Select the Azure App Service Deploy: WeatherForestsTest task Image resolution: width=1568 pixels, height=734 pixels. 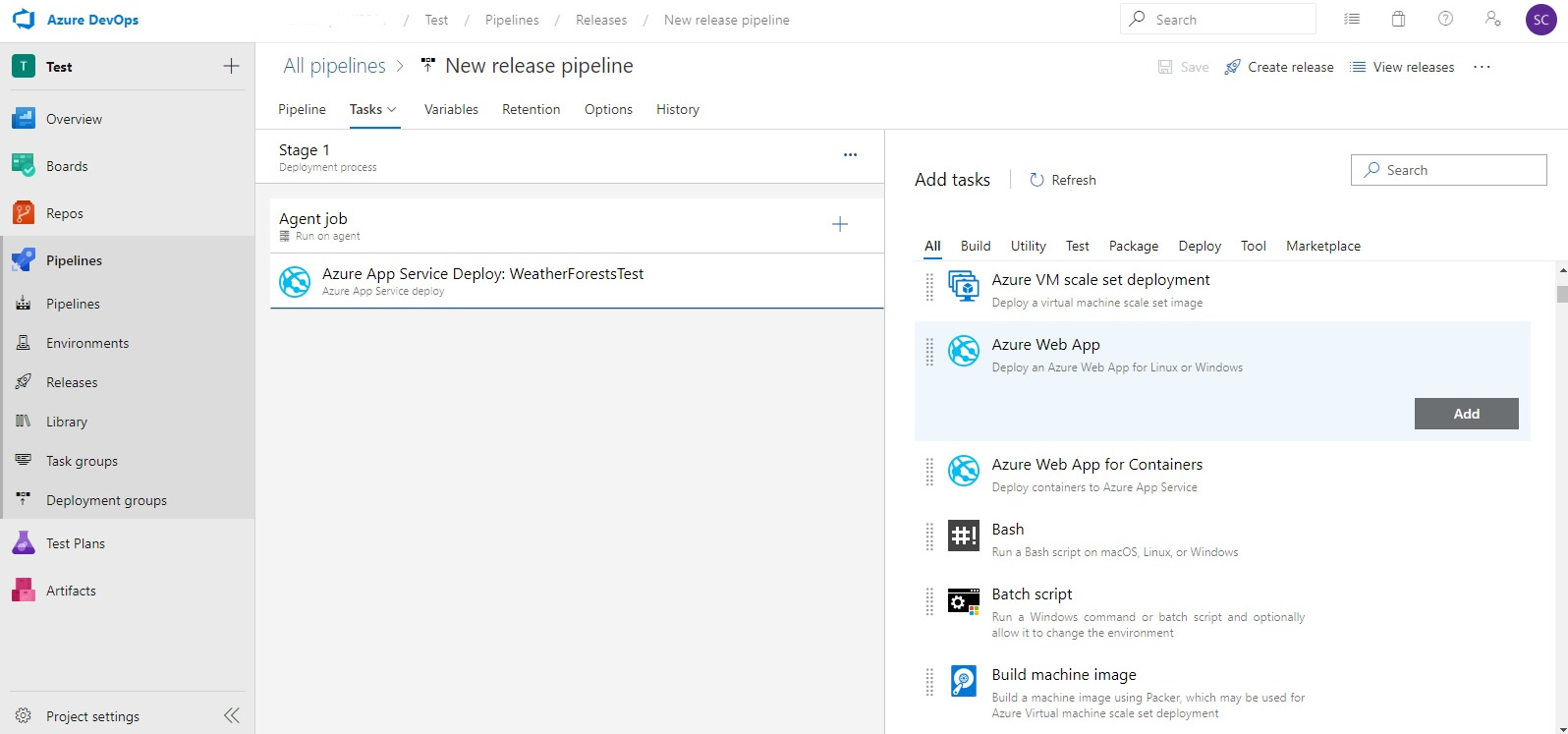[x=577, y=281]
